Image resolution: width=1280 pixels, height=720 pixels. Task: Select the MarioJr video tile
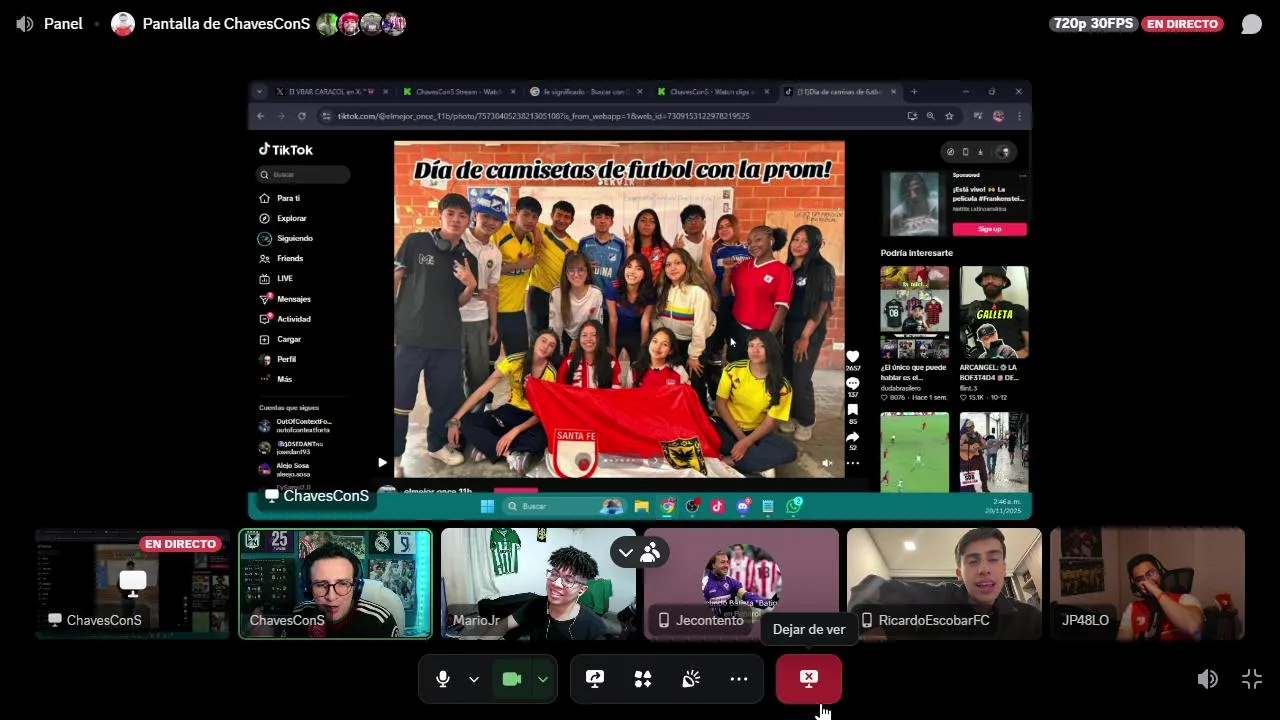point(538,583)
